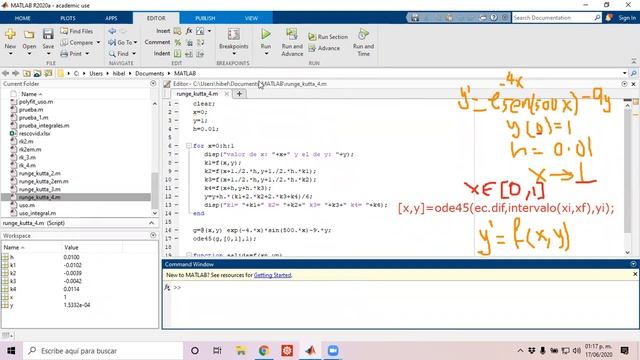Viewport: 640px width, 360px height.
Task: Click Advance in the Run group
Action: coord(324,48)
